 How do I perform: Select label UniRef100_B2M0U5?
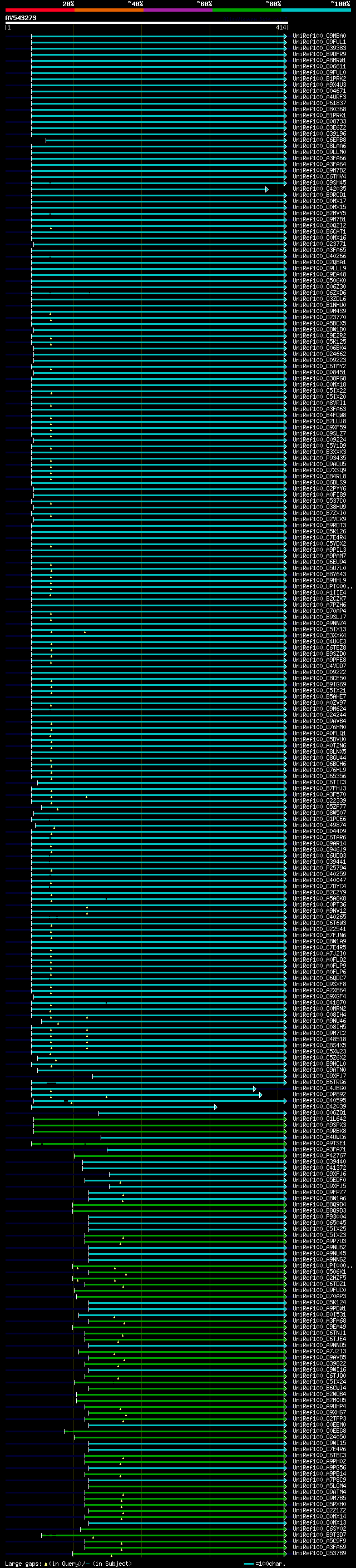click(319, 1401)
